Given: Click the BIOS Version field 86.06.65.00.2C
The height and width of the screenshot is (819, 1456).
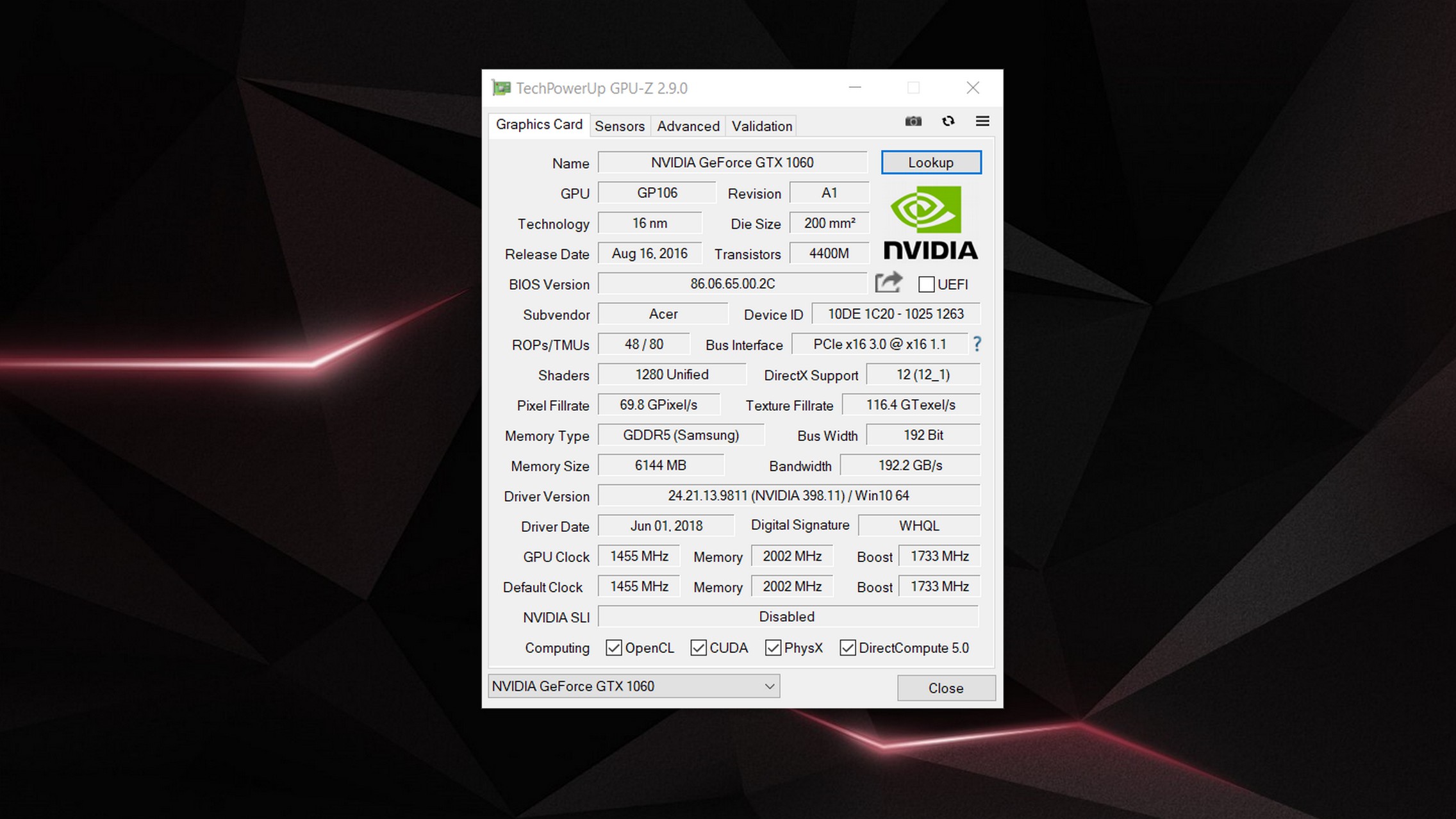Looking at the screenshot, I should (732, 283).
